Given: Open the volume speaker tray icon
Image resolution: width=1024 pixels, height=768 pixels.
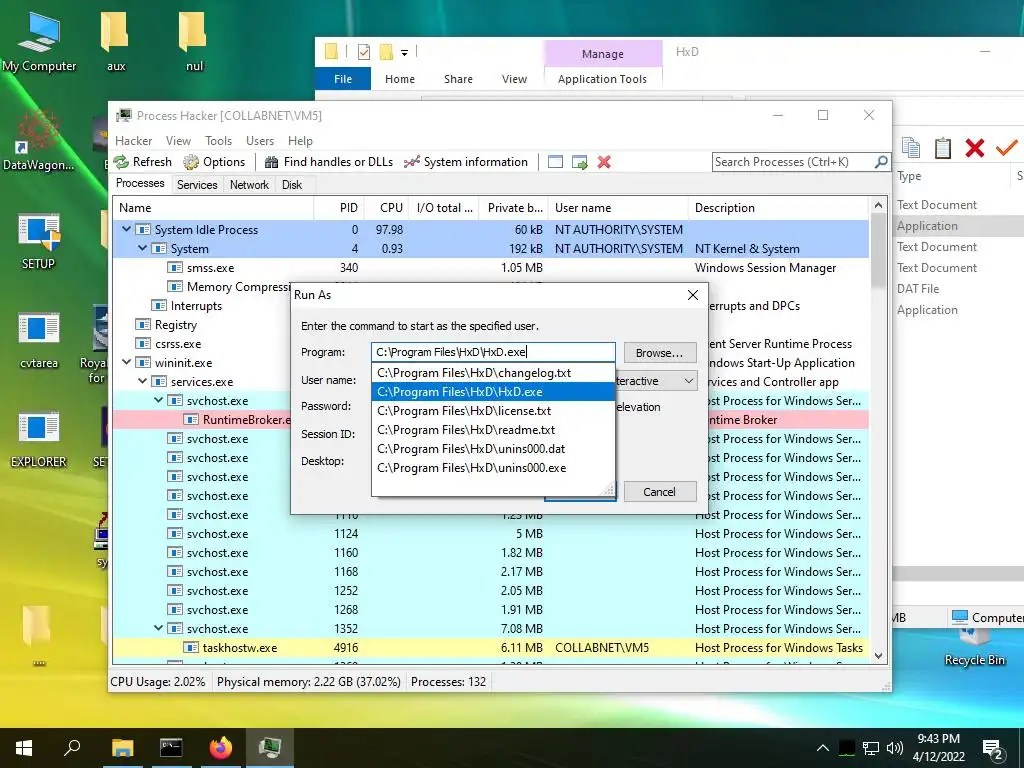Looking at the screenshot, I should [x=895, y=748].
